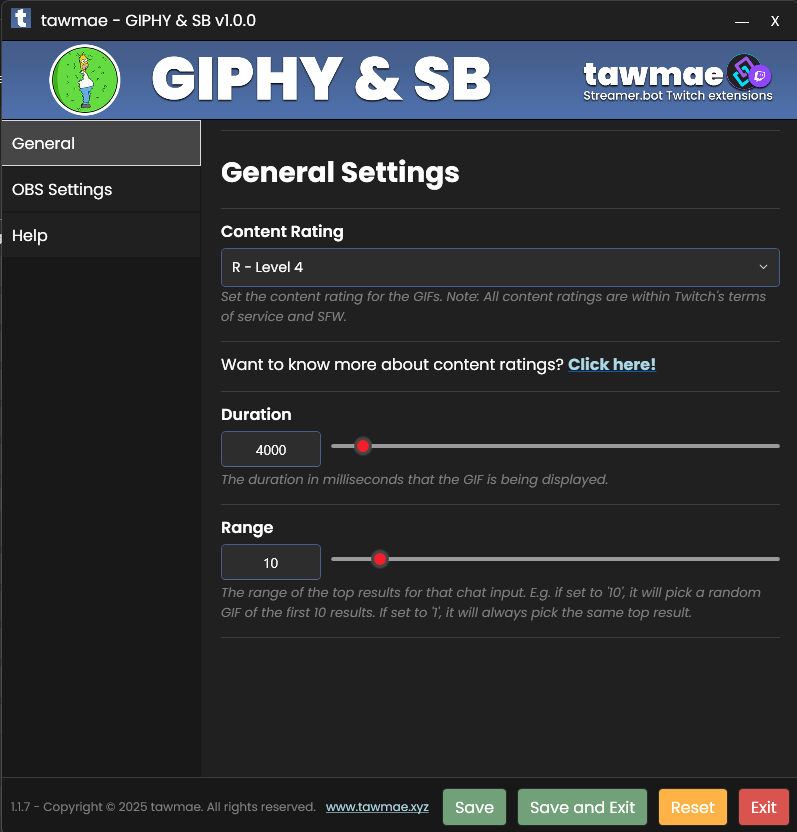The image size is (797, 832).
Task: Click the copyright 2025 tawmae text
Action: 163,807
